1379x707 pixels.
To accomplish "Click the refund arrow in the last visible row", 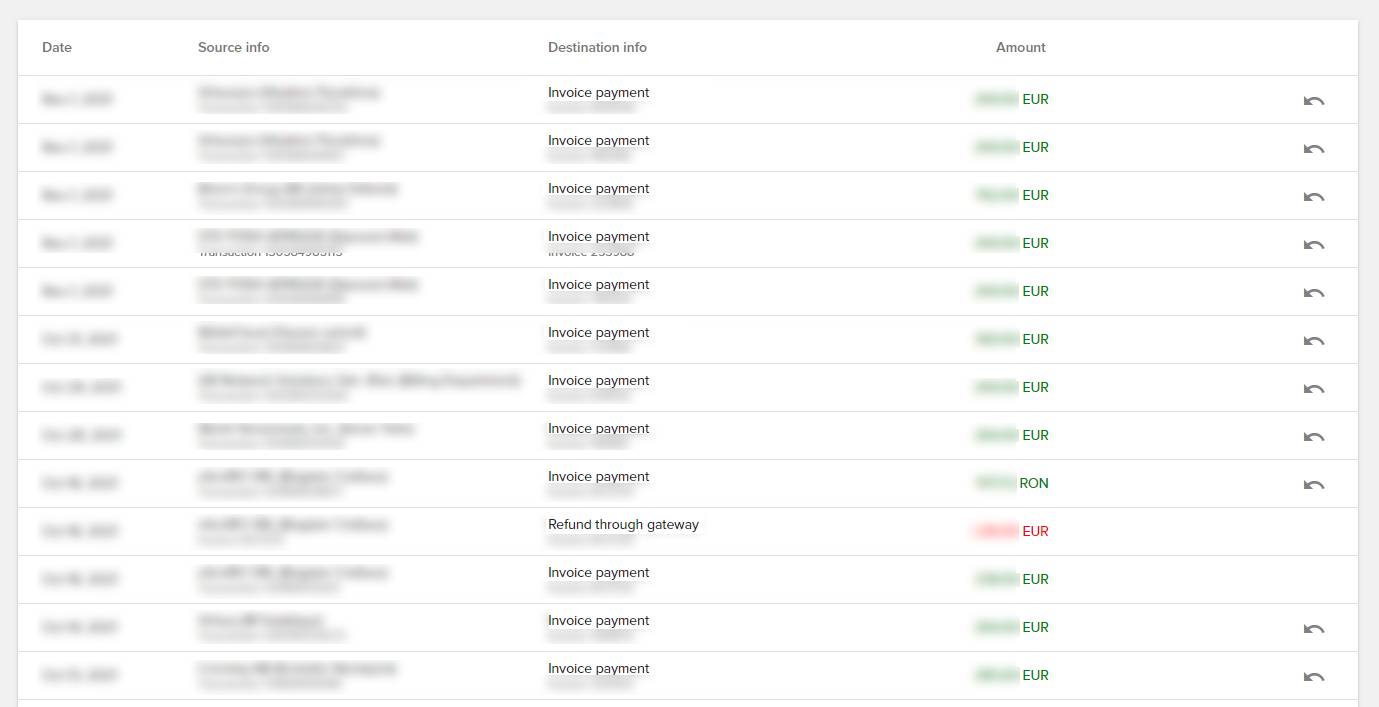I will tap(1313, 676).
